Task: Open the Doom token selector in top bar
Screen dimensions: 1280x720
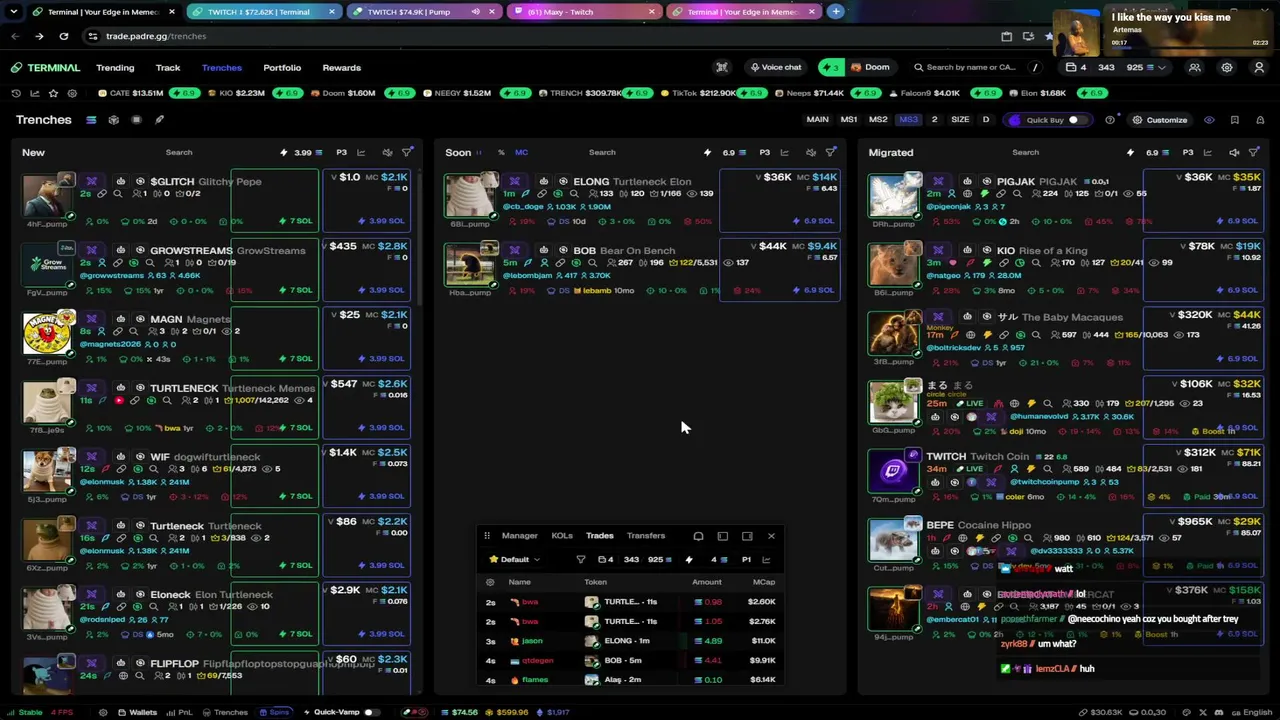Action: click(x=869, y=68)
